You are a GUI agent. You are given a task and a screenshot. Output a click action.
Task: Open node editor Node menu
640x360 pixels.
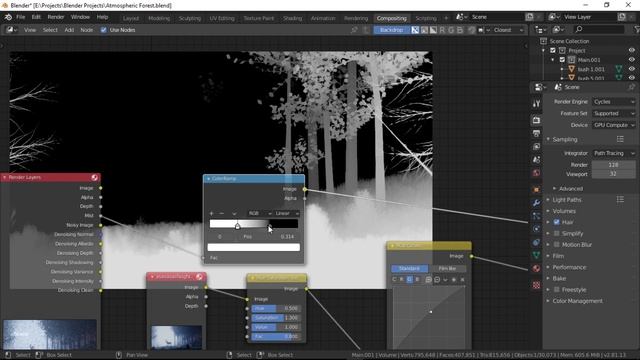pyautogui.click(x=87, y=30)
